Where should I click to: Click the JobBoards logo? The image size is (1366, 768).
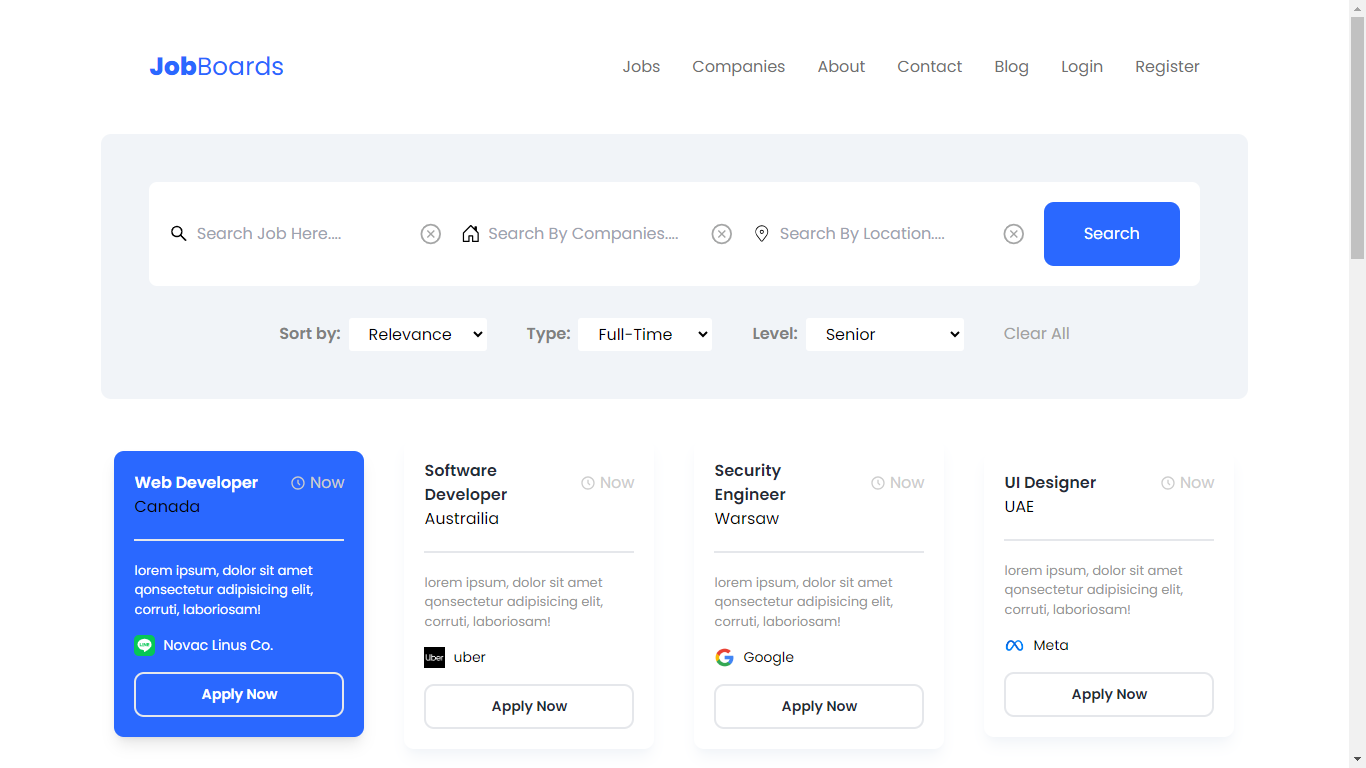click(217, 67)
